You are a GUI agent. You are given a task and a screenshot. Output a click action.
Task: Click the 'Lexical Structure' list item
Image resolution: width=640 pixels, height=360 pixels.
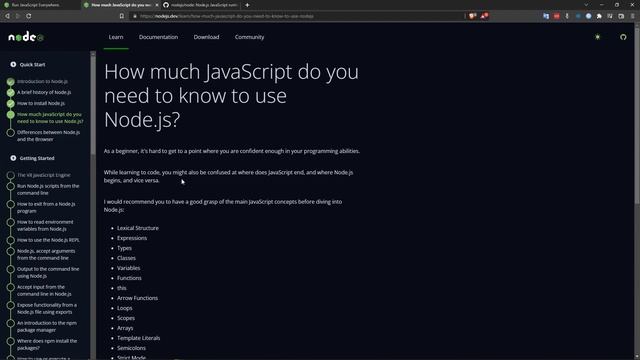coord(138,228)
